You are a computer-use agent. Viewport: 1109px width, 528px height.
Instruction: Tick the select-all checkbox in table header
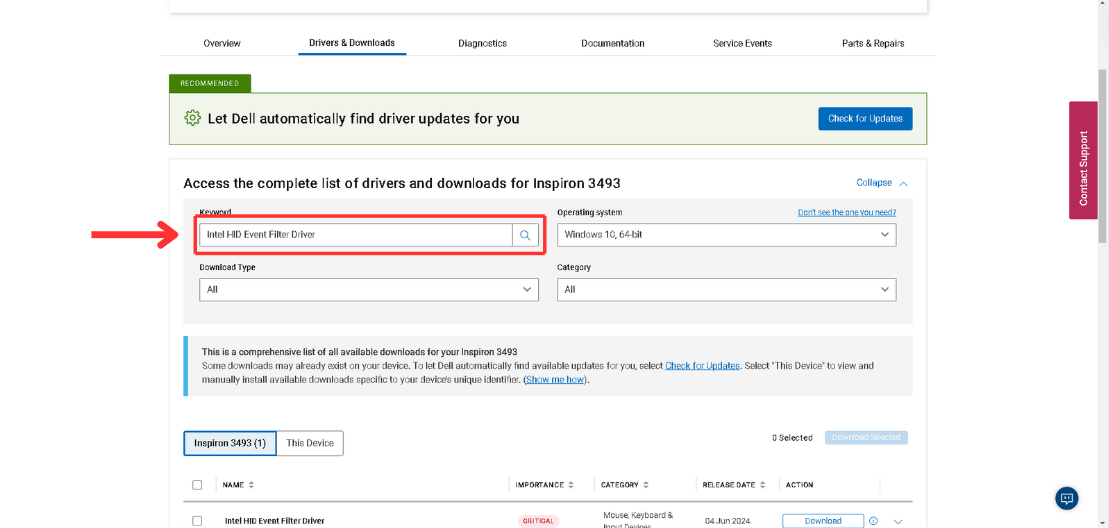click(x=197, y=485)
